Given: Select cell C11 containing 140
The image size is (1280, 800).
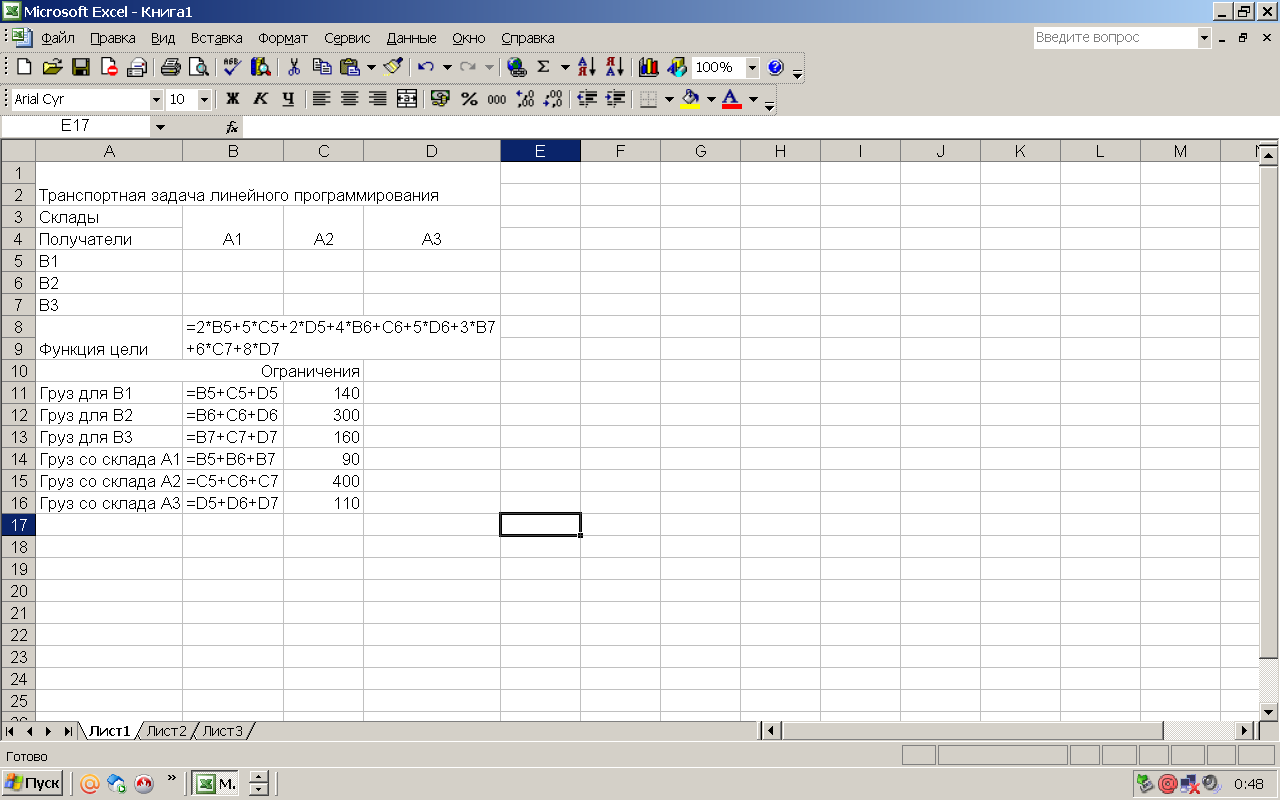Looking at the screenshot, I should click(323, 393).
